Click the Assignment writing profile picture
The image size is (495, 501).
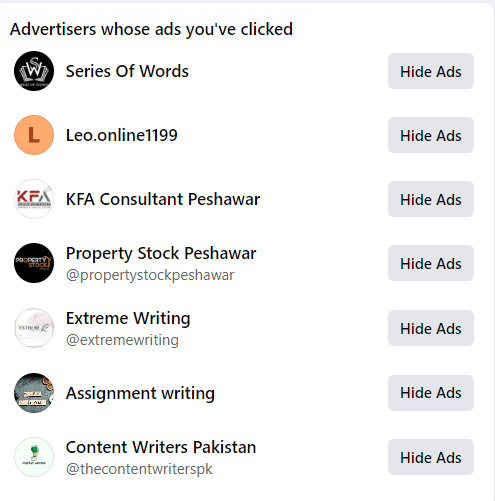pyautogui.click(x=34, y=393)
